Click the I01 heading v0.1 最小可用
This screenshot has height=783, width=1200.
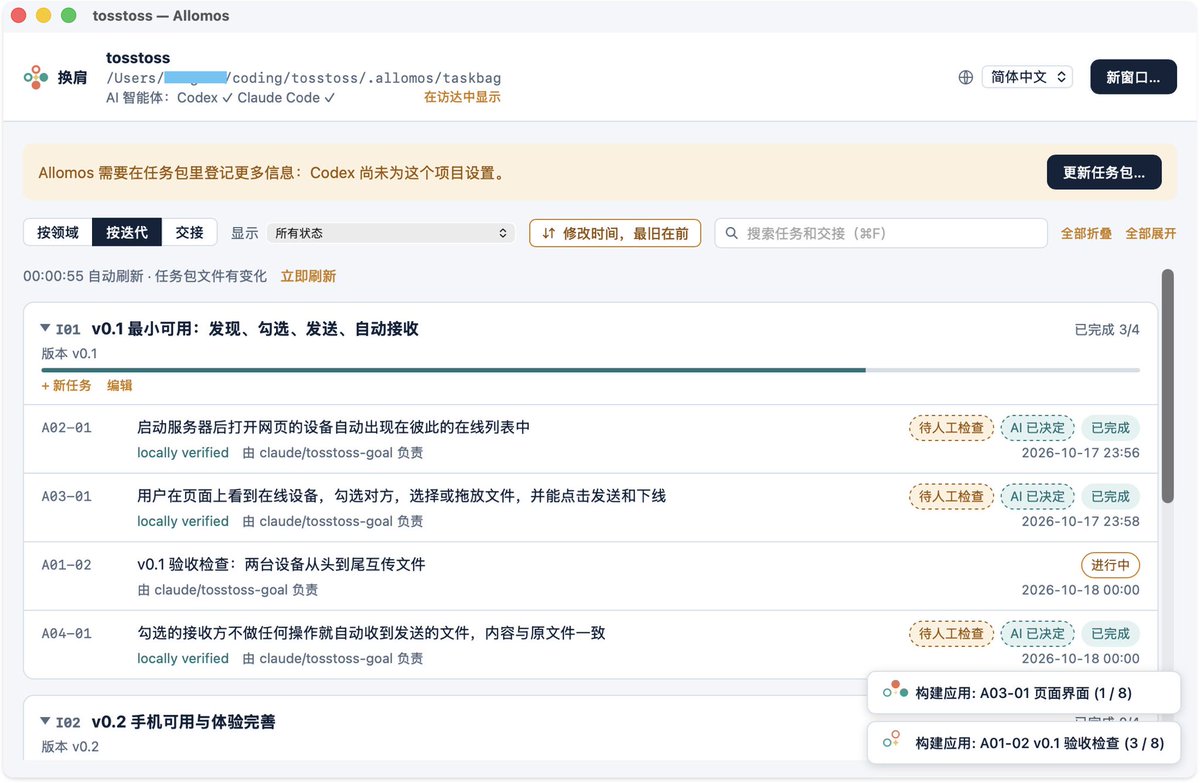[255, 328]
